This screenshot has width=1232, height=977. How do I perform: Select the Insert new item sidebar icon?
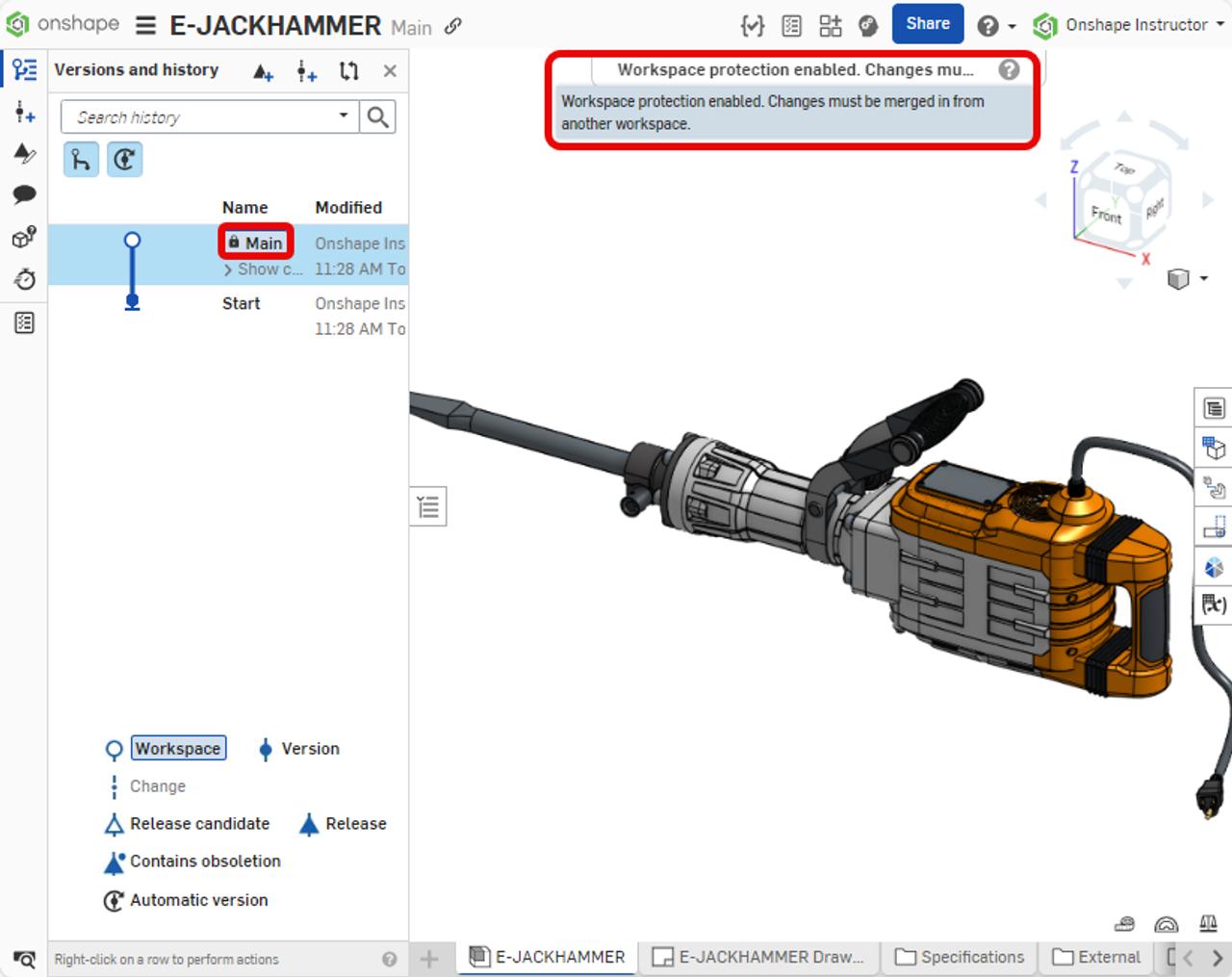(x=25, y=114)
